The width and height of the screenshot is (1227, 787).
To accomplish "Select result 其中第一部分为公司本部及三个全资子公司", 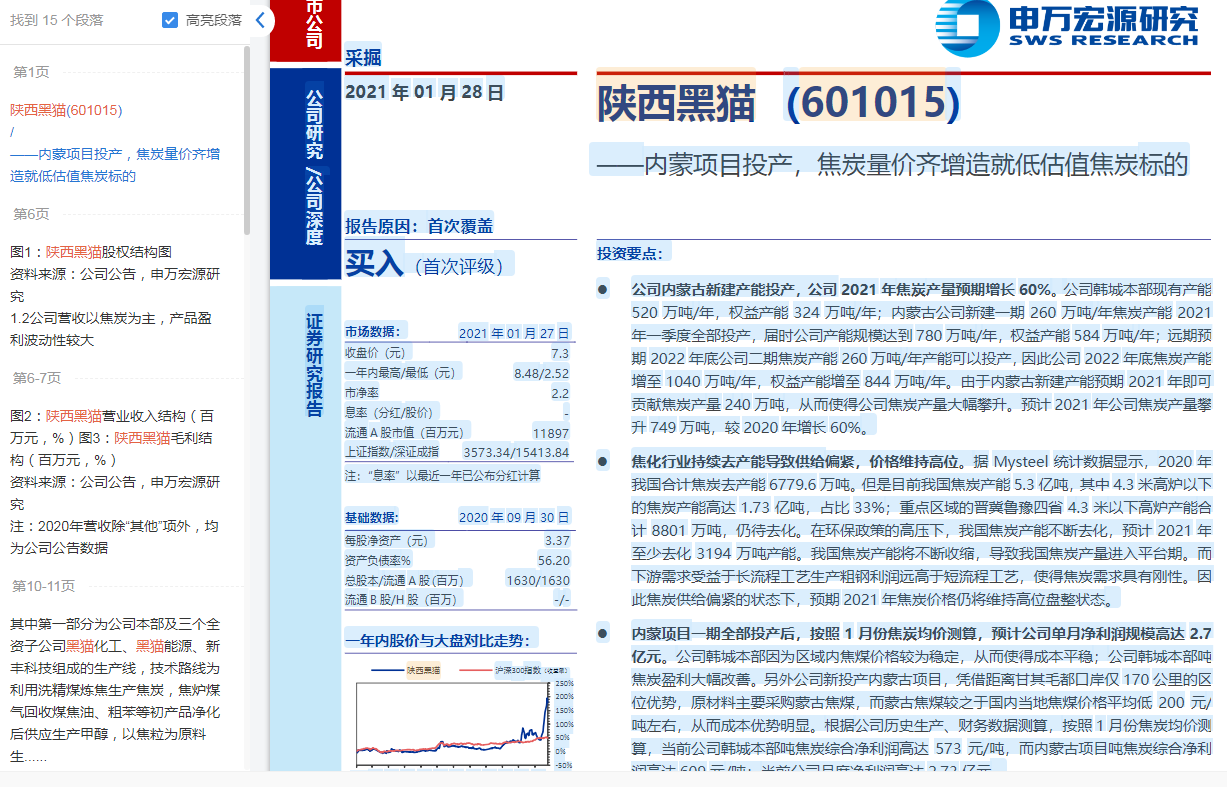I will click(x=115, y=689).
